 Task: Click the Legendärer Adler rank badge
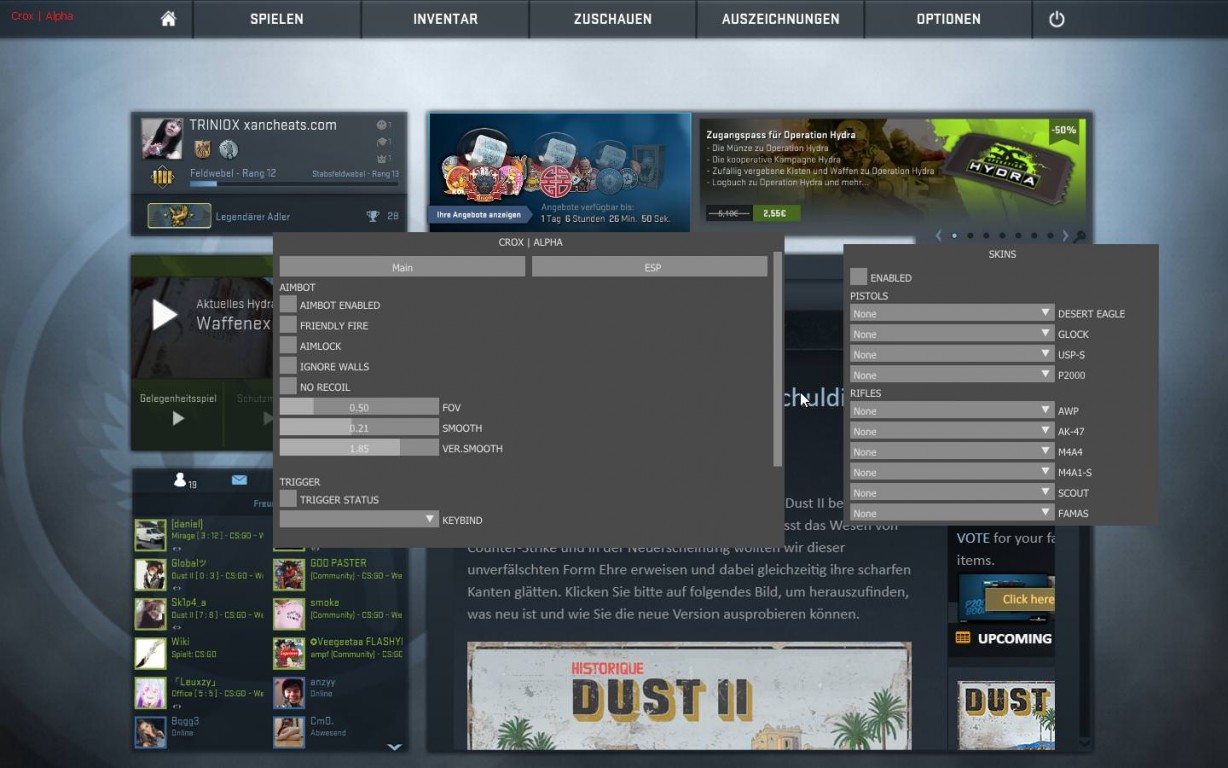click(x=179, y=216)
